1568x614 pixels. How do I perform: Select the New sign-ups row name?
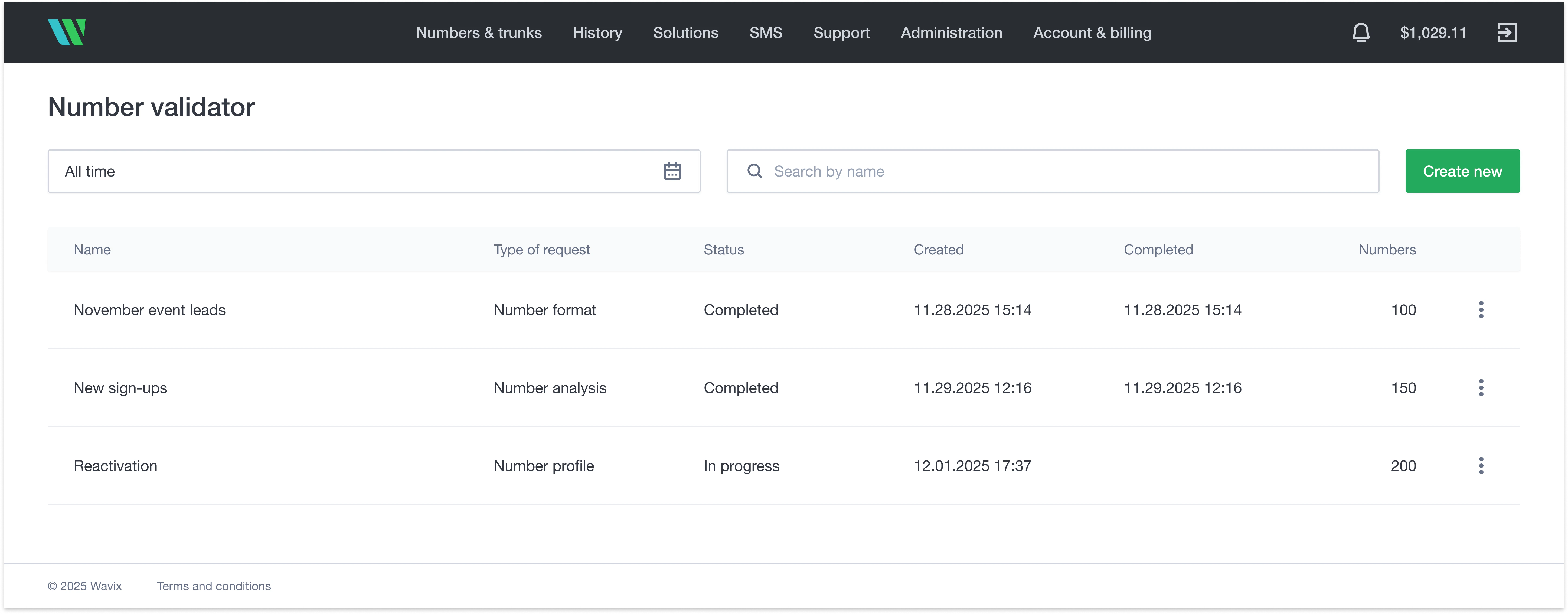click(x=120, y=388)
